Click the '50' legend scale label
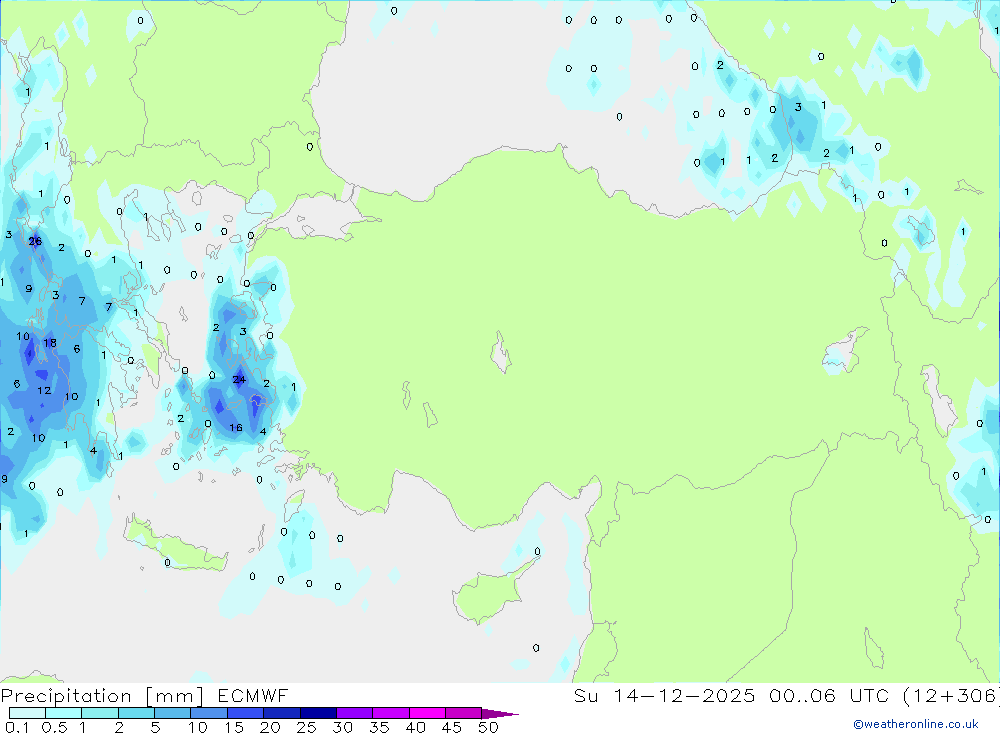Viewport: 1000px width, 733px height. [488, 727]
